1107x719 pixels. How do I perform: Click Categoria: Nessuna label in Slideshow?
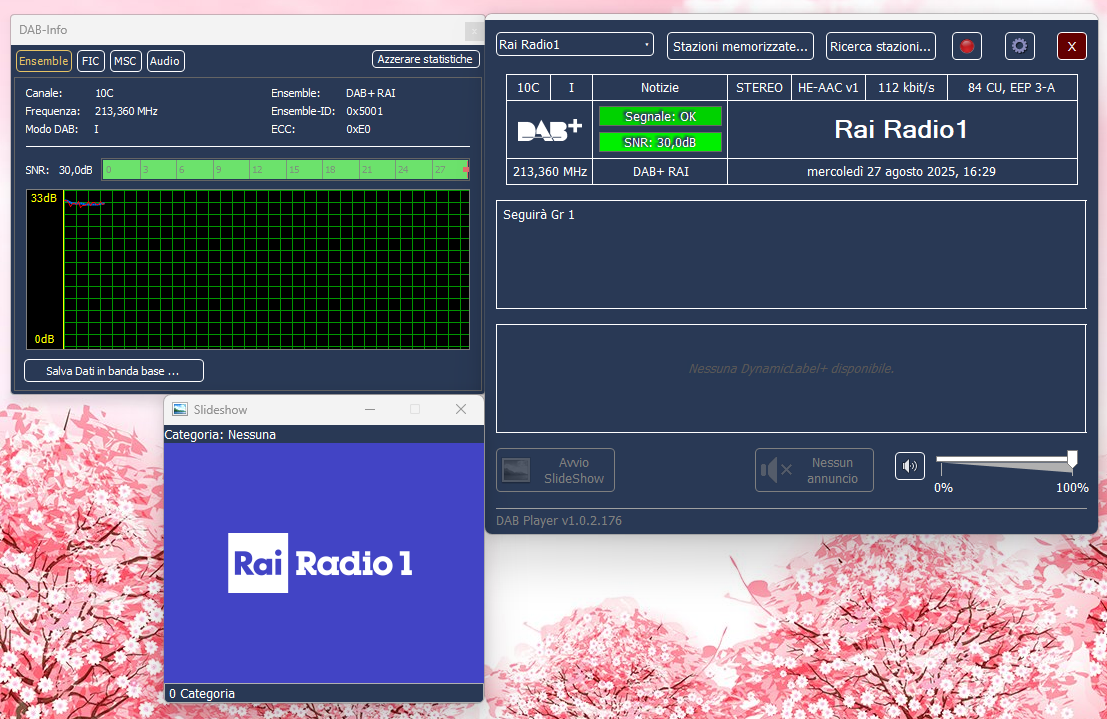(x=220, y=434)
